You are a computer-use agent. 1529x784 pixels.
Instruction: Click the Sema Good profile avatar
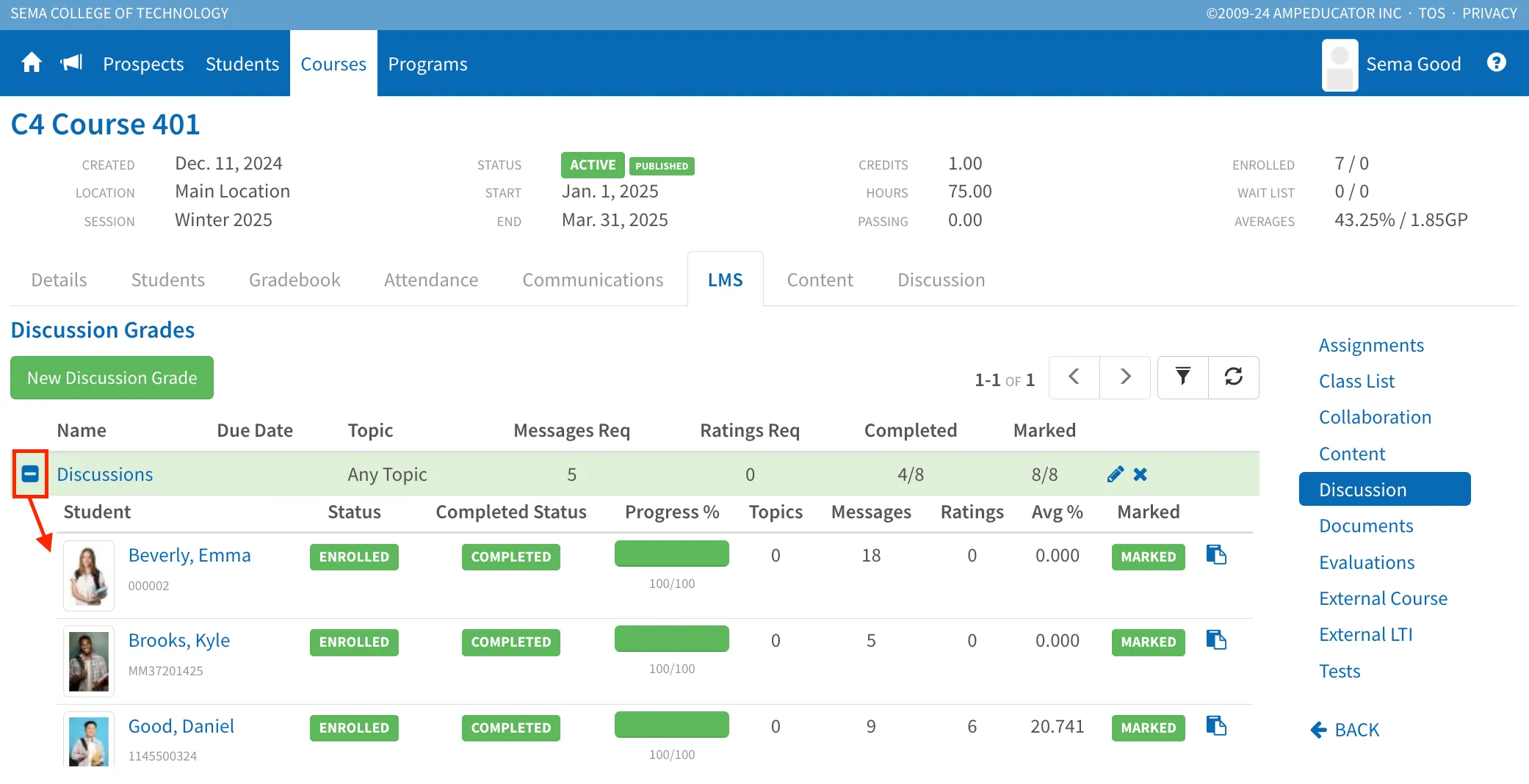(1340, 65)
